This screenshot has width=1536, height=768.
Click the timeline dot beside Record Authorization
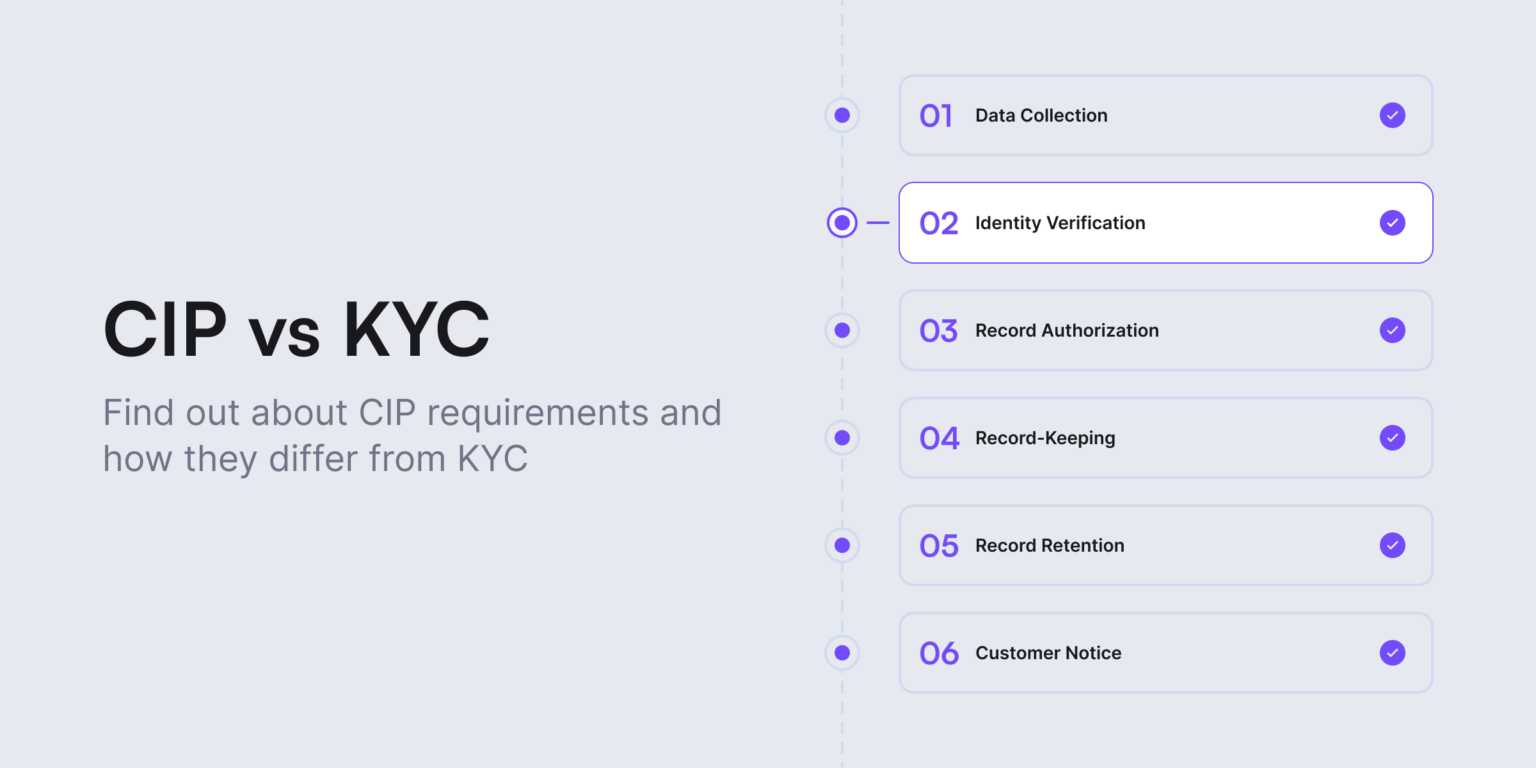pyautogui.click(x=841, y=330)
